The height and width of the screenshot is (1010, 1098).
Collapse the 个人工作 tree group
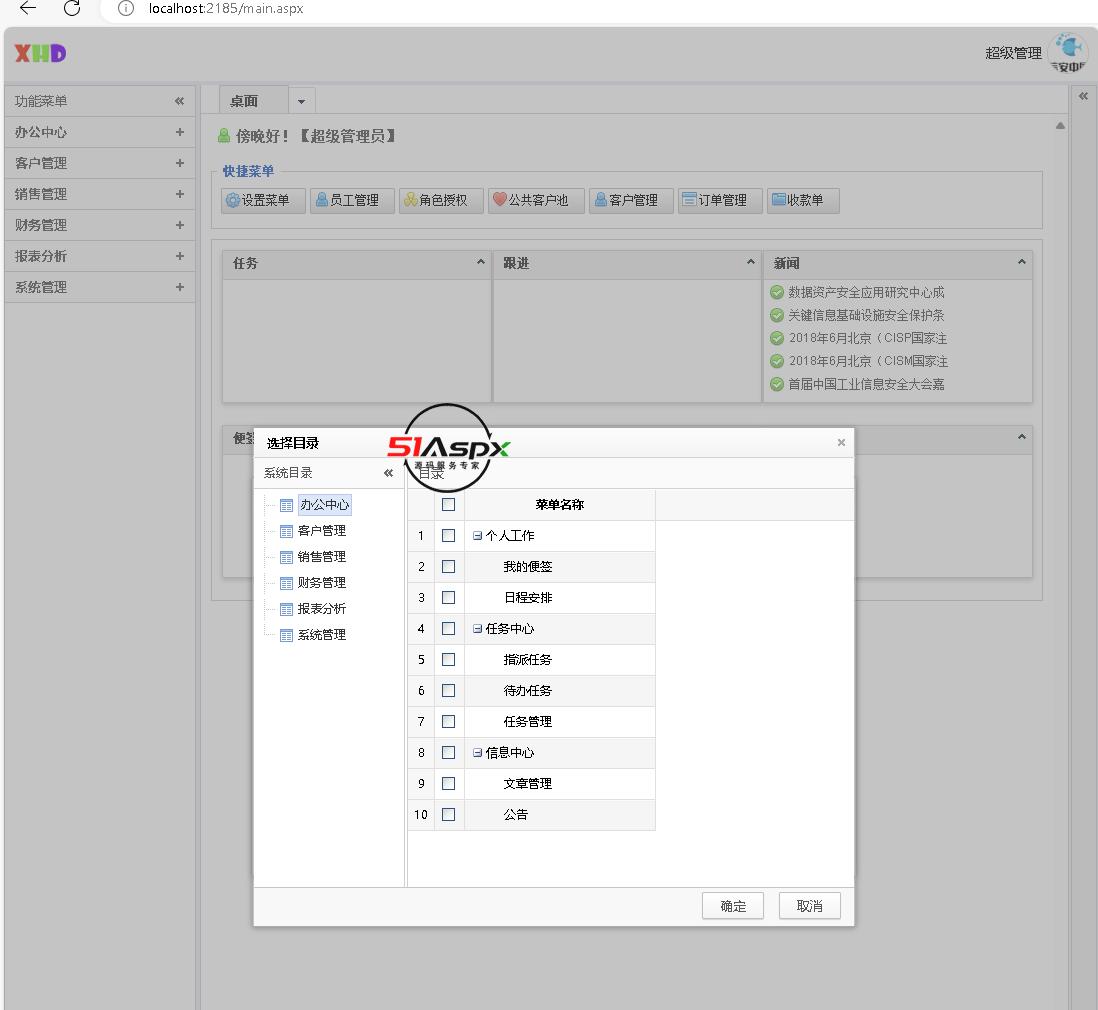click(477, 536)
